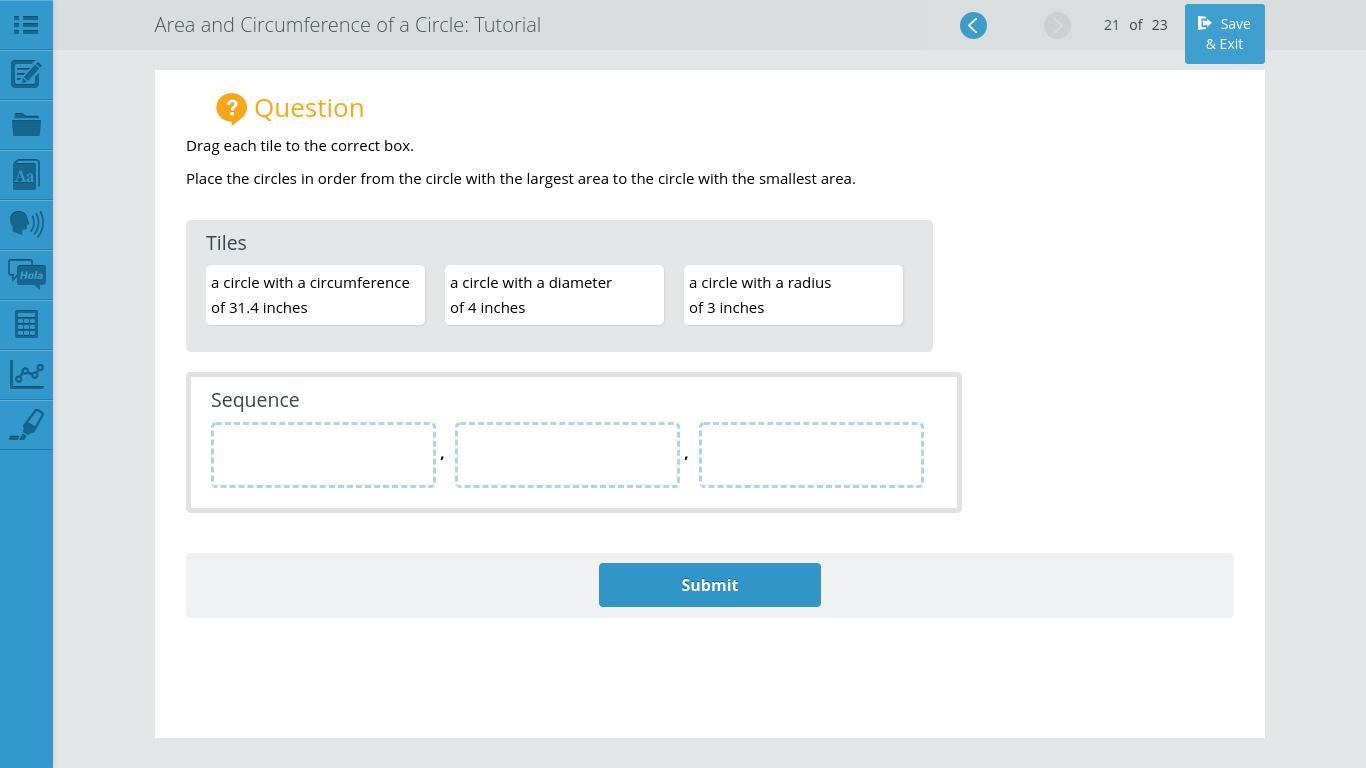Open the notes pencil tool
The height and width of the screenshot is (768, 1366).
pyautogui.click(x=26, y=75)
